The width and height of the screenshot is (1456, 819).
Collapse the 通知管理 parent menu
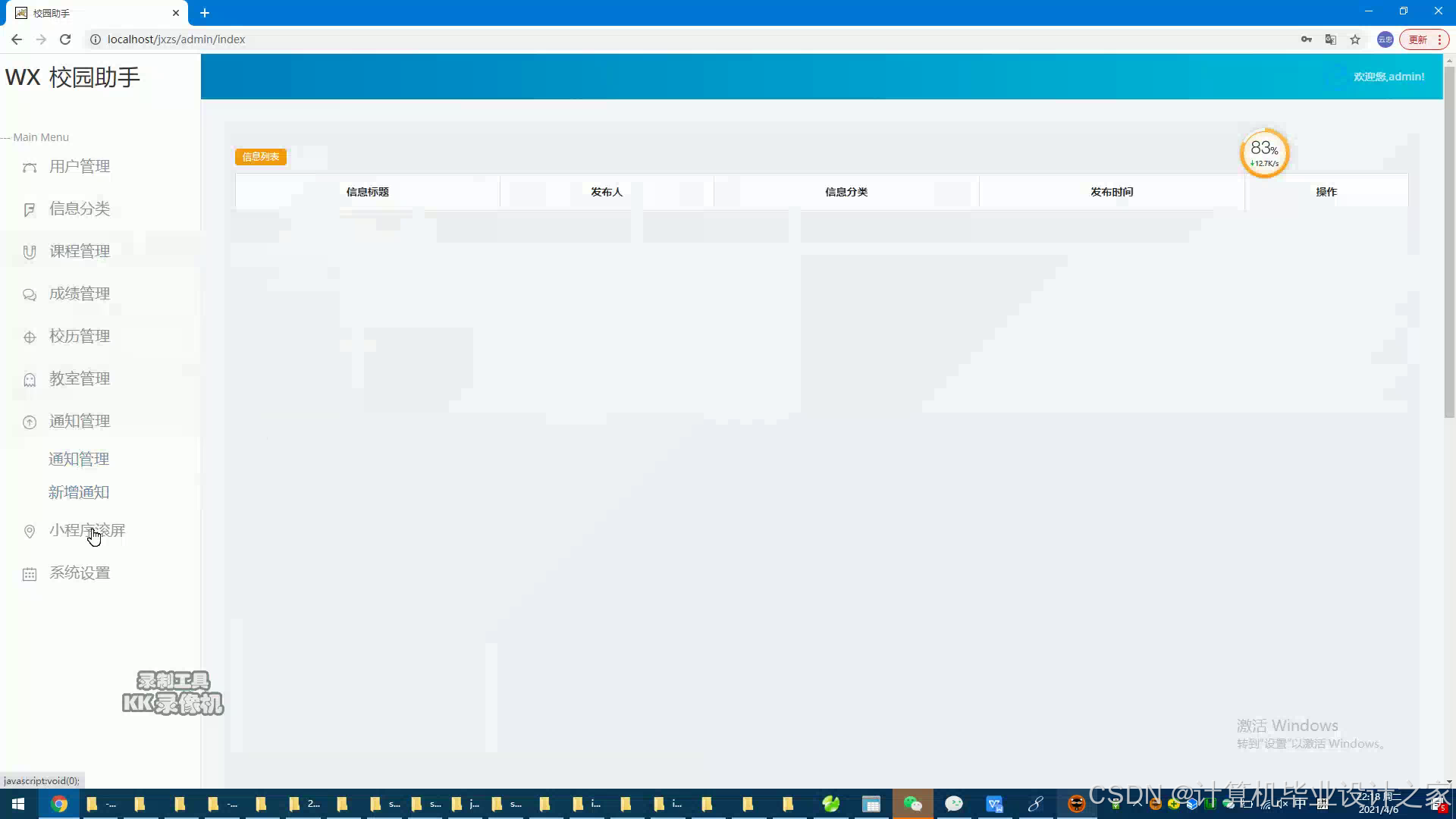point(80,422)
